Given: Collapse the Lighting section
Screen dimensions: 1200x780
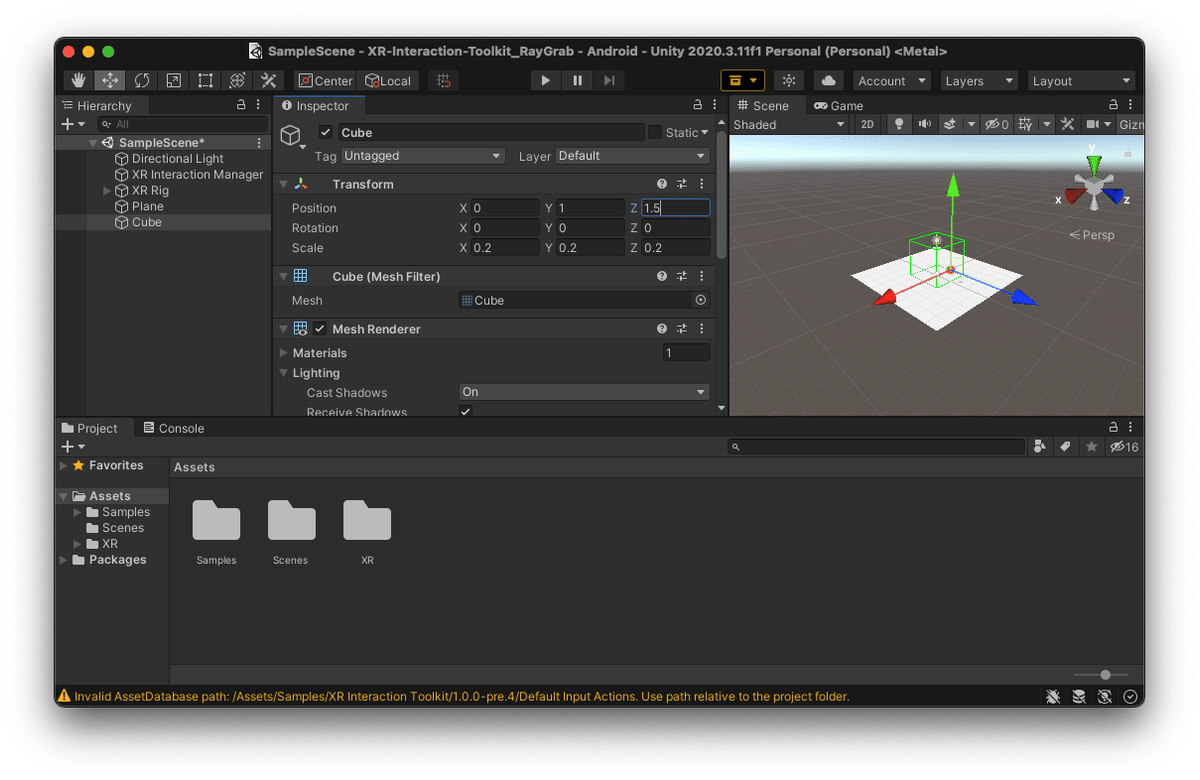Looking at the screenshot, I should point(284,373).
